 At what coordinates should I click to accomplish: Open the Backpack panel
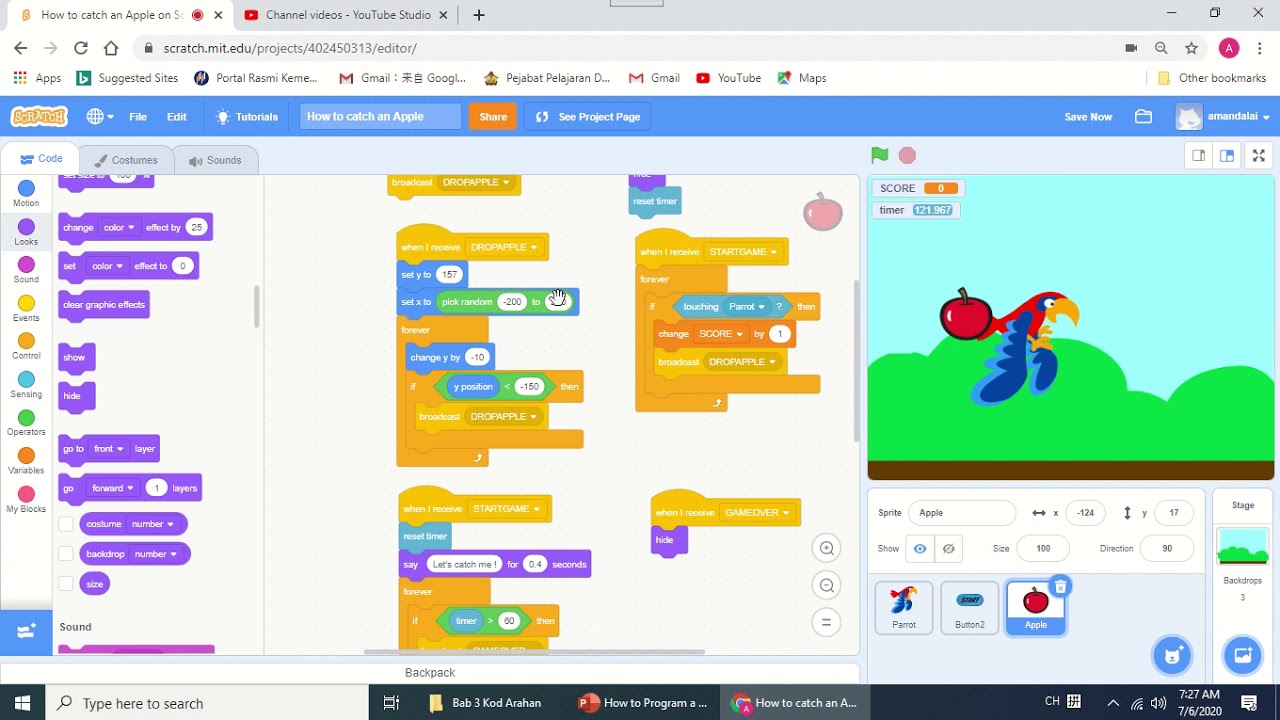pyautogui.click(x=430, y=673)
